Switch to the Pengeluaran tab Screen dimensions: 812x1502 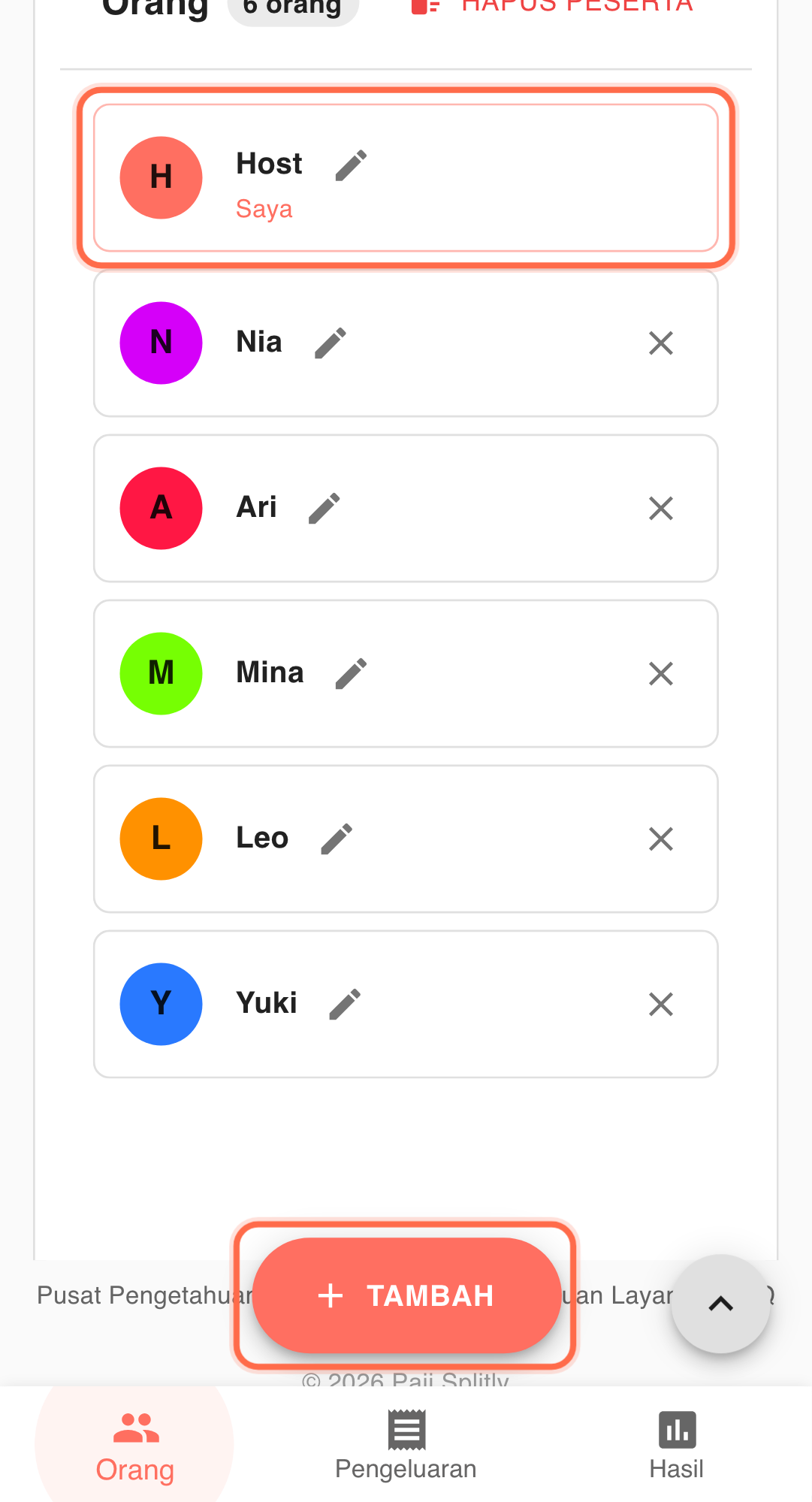[406, 1445]
